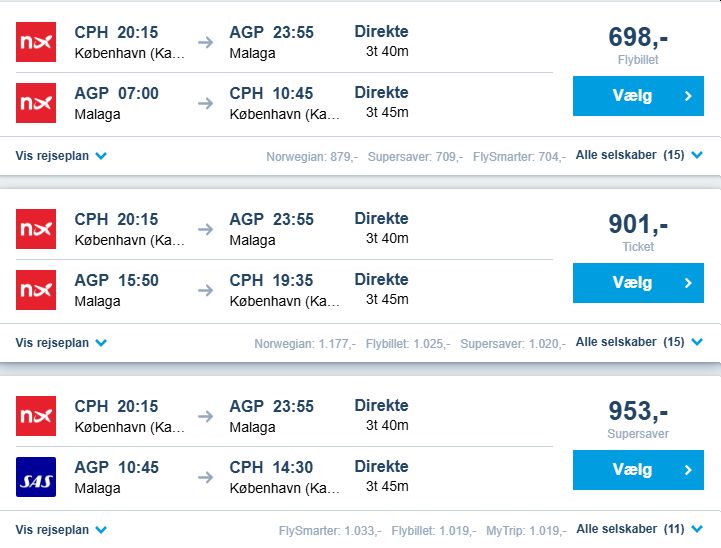Click Norwegian logo on AGP 07:00 return flight

pos(36,103)
